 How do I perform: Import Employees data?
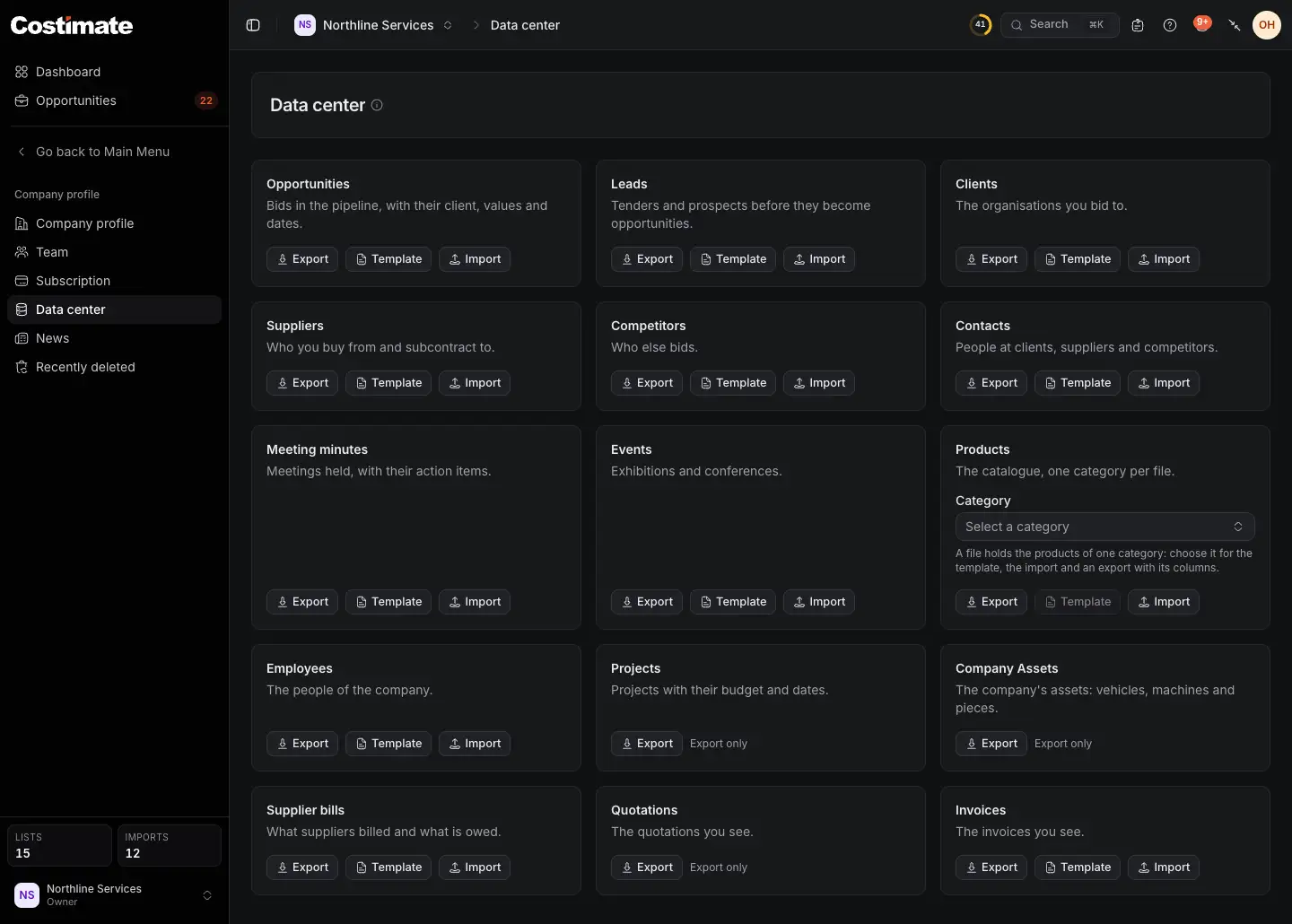tap(475, 744)
